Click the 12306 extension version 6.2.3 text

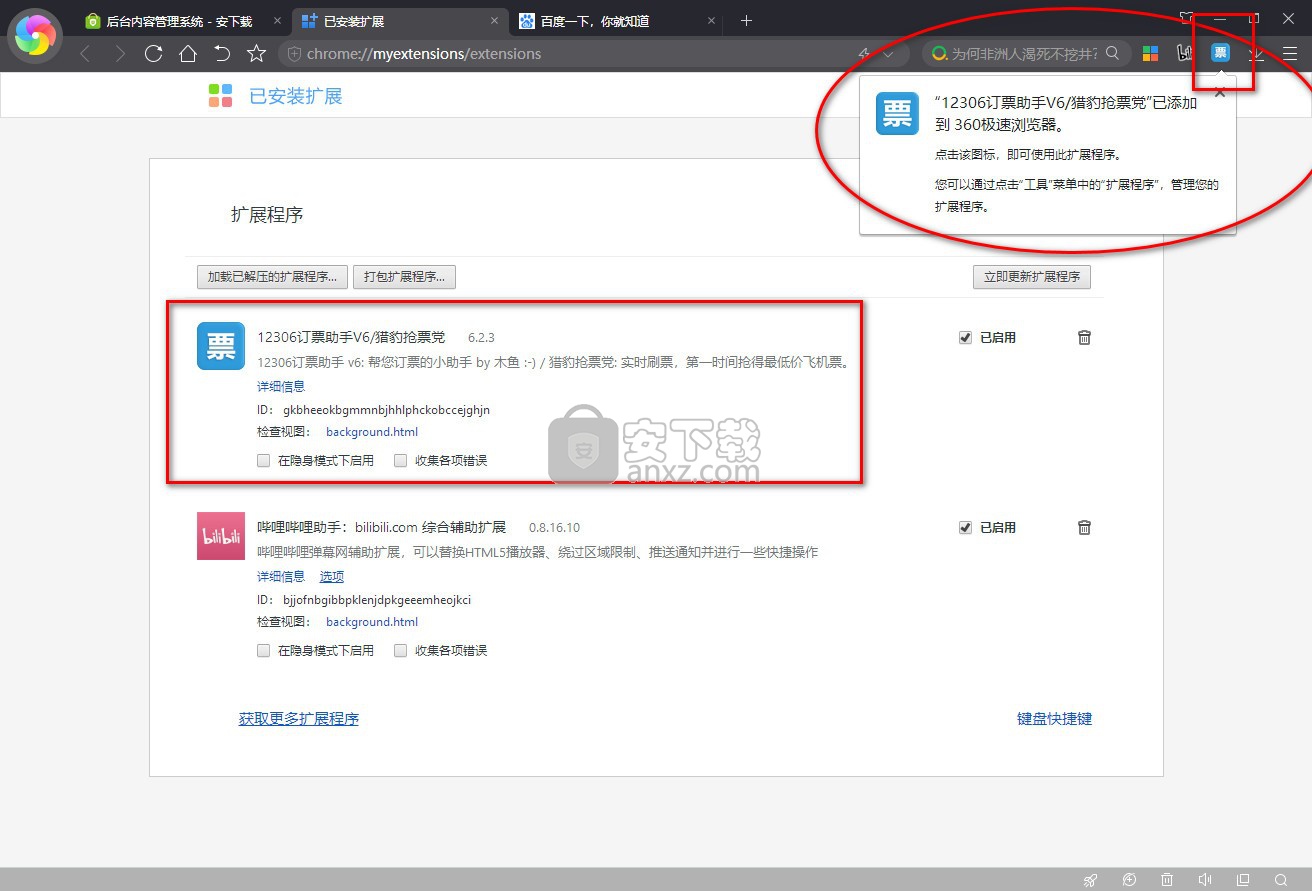[x=481, y=338]
